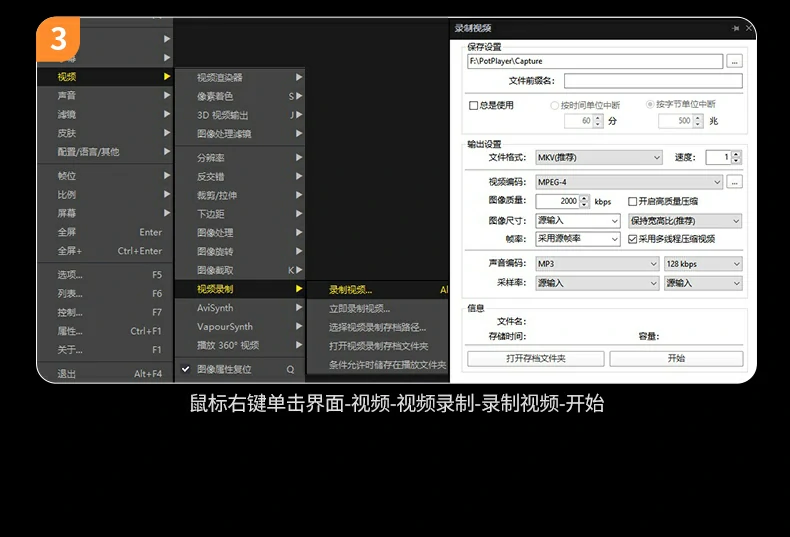The width and height of the screenshot is (790, 537).
Task: Click the F:\PotPlayer\Capture path field
Action: pos(595,61)
